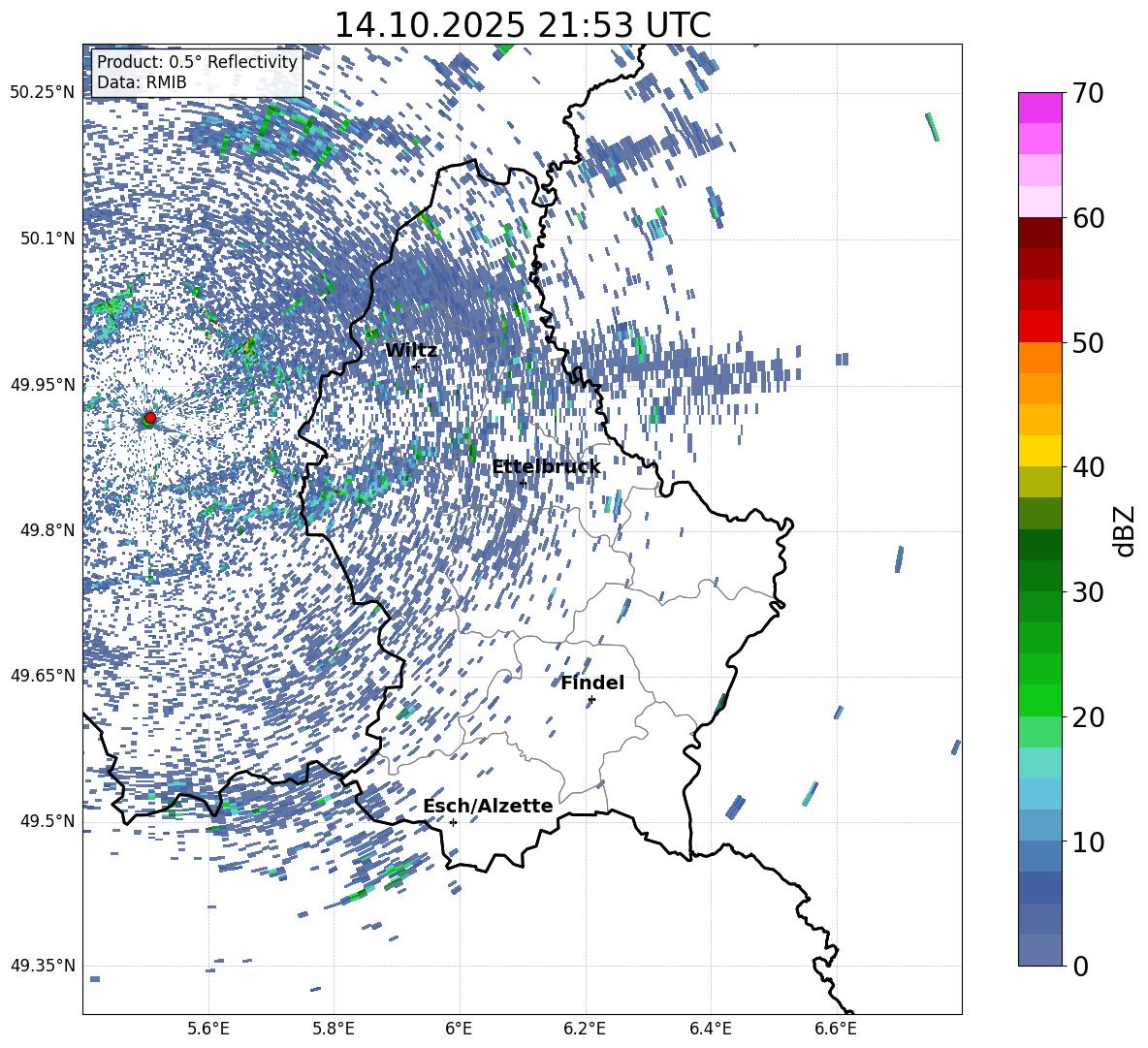This screenshot has height=1048, width=1148.
Task: Click the 5.8°E longitude label
Action: (334, 1029)
